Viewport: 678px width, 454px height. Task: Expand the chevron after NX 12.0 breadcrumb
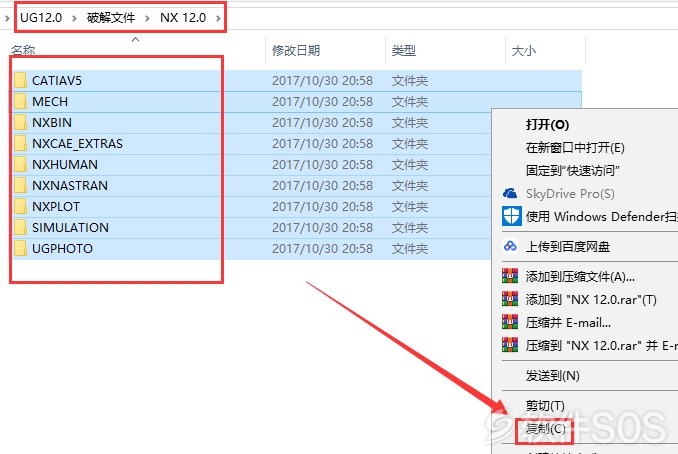(x=218, y=18)
